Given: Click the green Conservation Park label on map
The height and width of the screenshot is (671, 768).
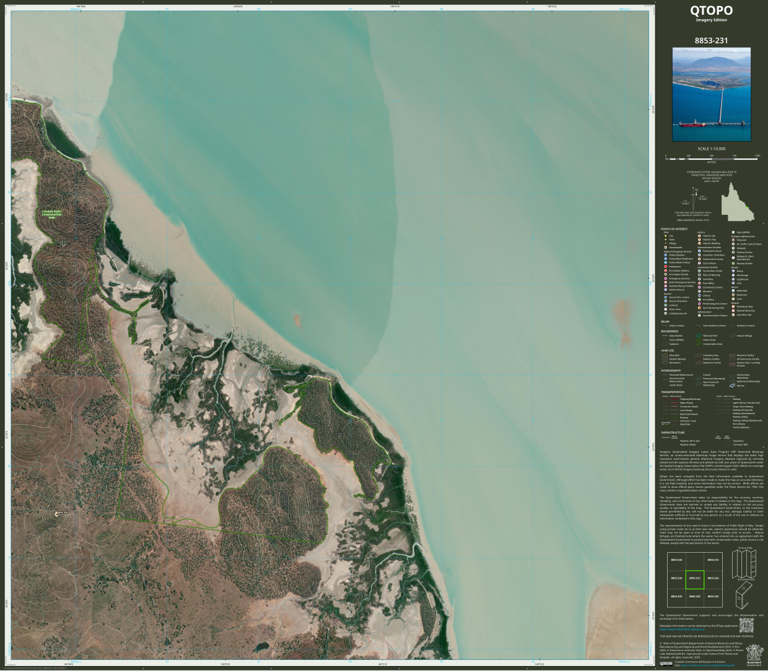Looking at the screenshot, I should tap(51, 214).
